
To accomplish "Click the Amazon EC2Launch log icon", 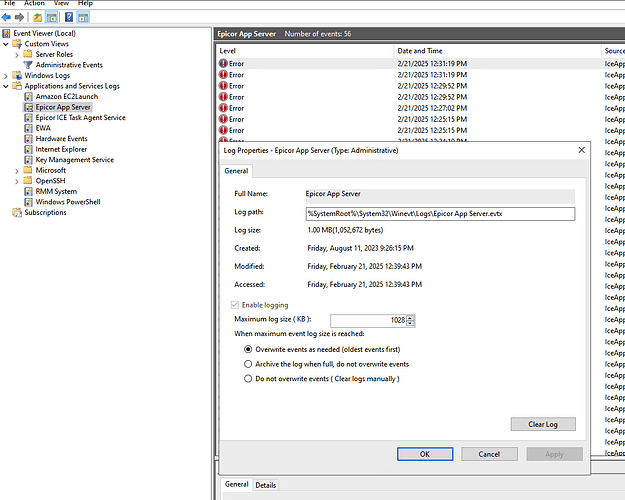I will (28, 96).
